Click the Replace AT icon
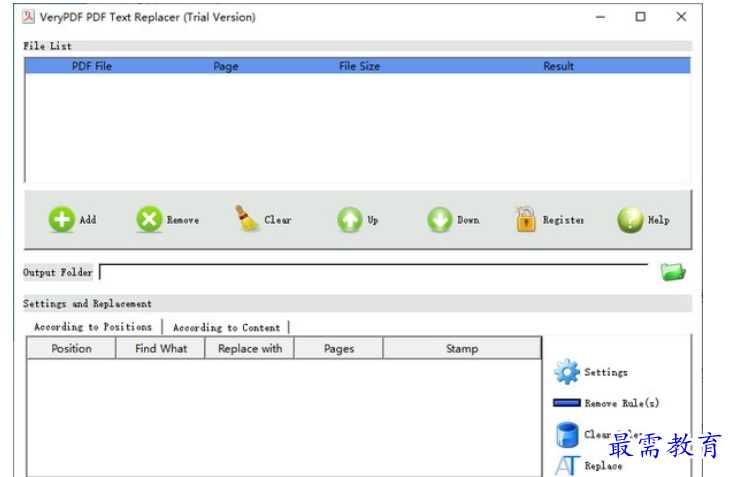This screenshot has width=730, height=477. coord(568,465)
